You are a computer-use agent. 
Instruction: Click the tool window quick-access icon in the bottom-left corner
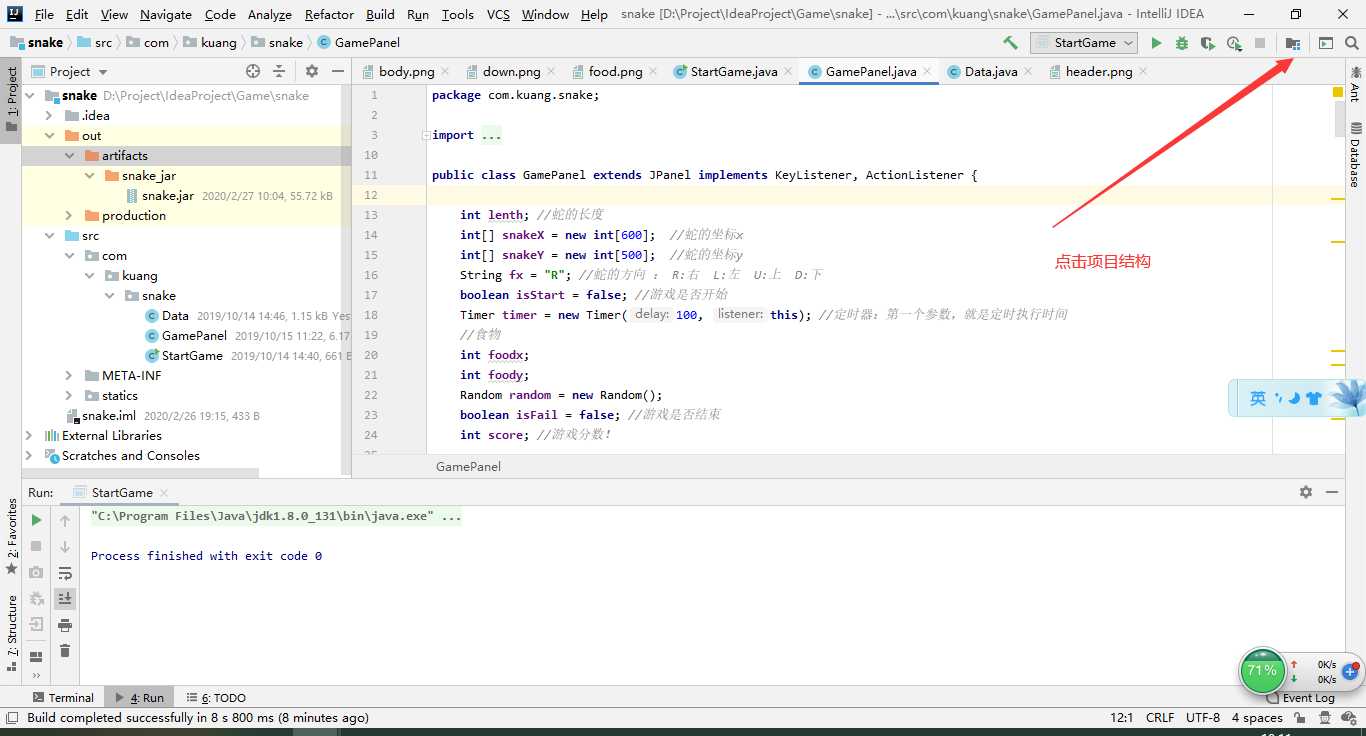(x=12, y=717)
